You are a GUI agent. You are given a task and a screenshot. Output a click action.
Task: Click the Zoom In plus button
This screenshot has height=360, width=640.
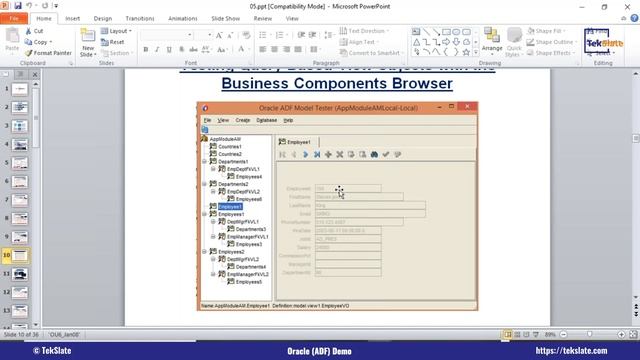point(621,334)
